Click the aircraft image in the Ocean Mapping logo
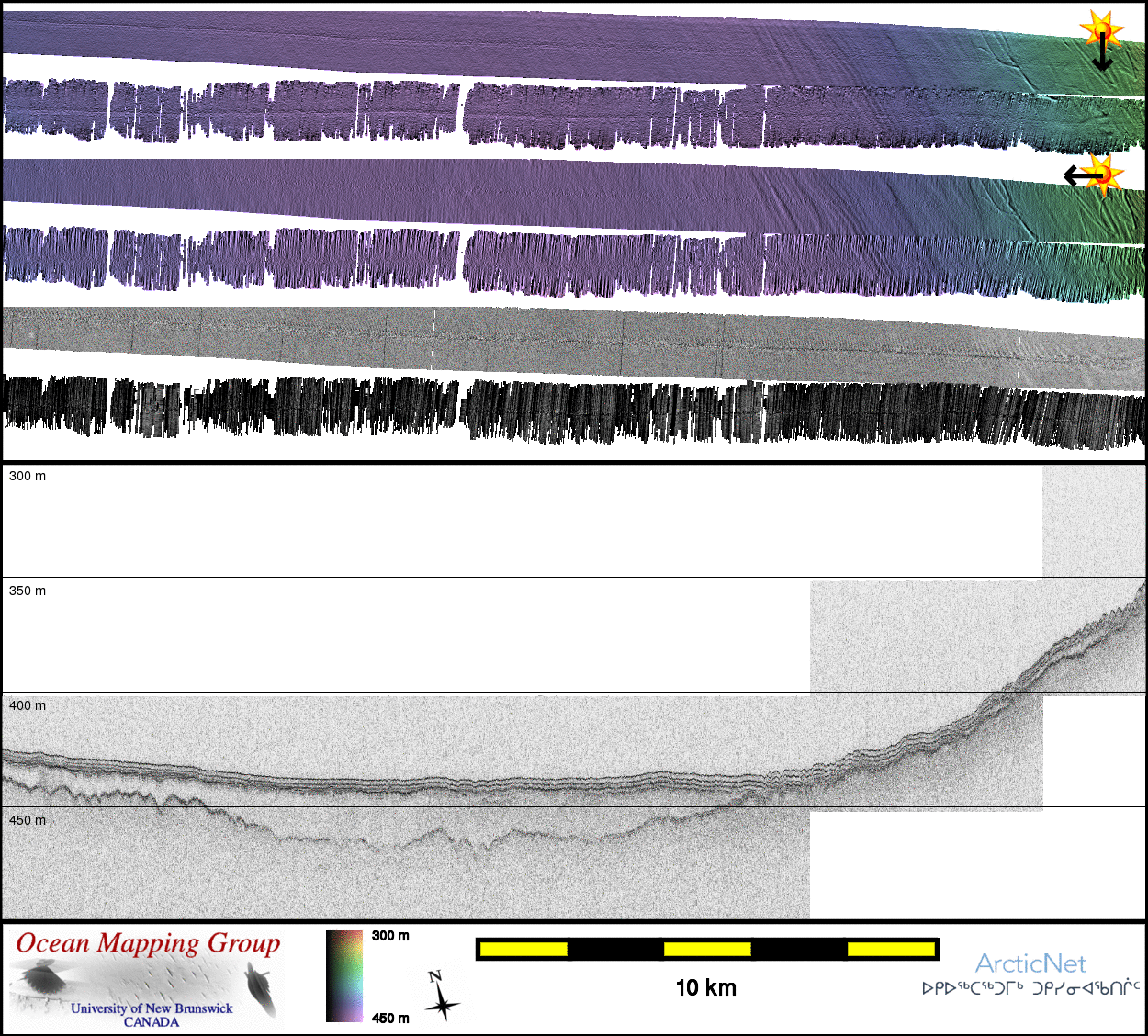Screen dimensions: 1148x1036 click(39, 975)
